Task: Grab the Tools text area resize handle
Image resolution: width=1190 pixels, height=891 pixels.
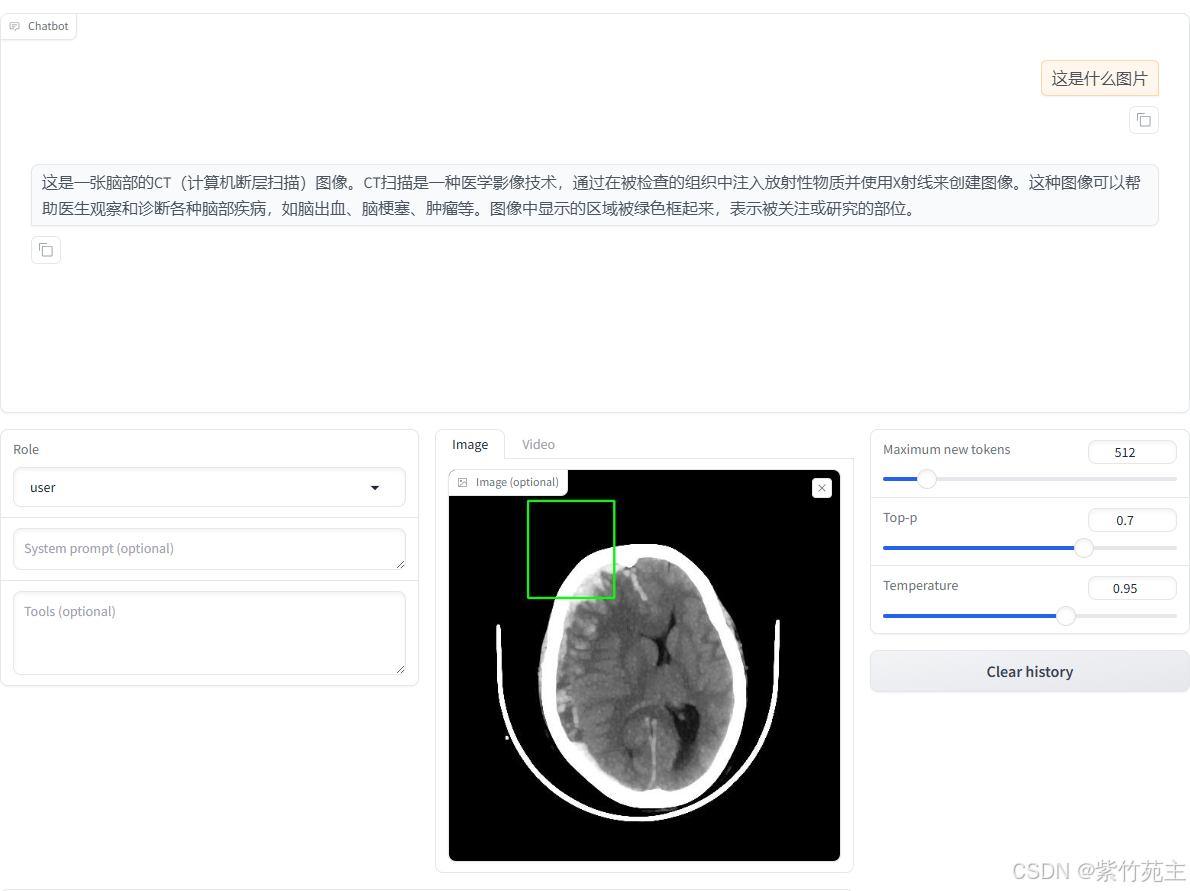Action: [x=400, y=669]
